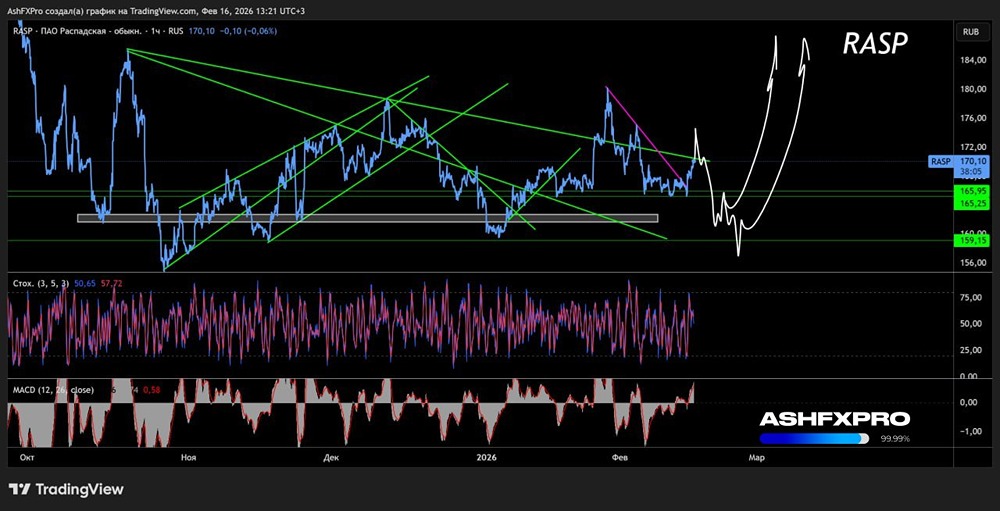Click the RASP symbol name in chart legend
This screenshot has width=1000, height=511.
(x=22, y=31)
